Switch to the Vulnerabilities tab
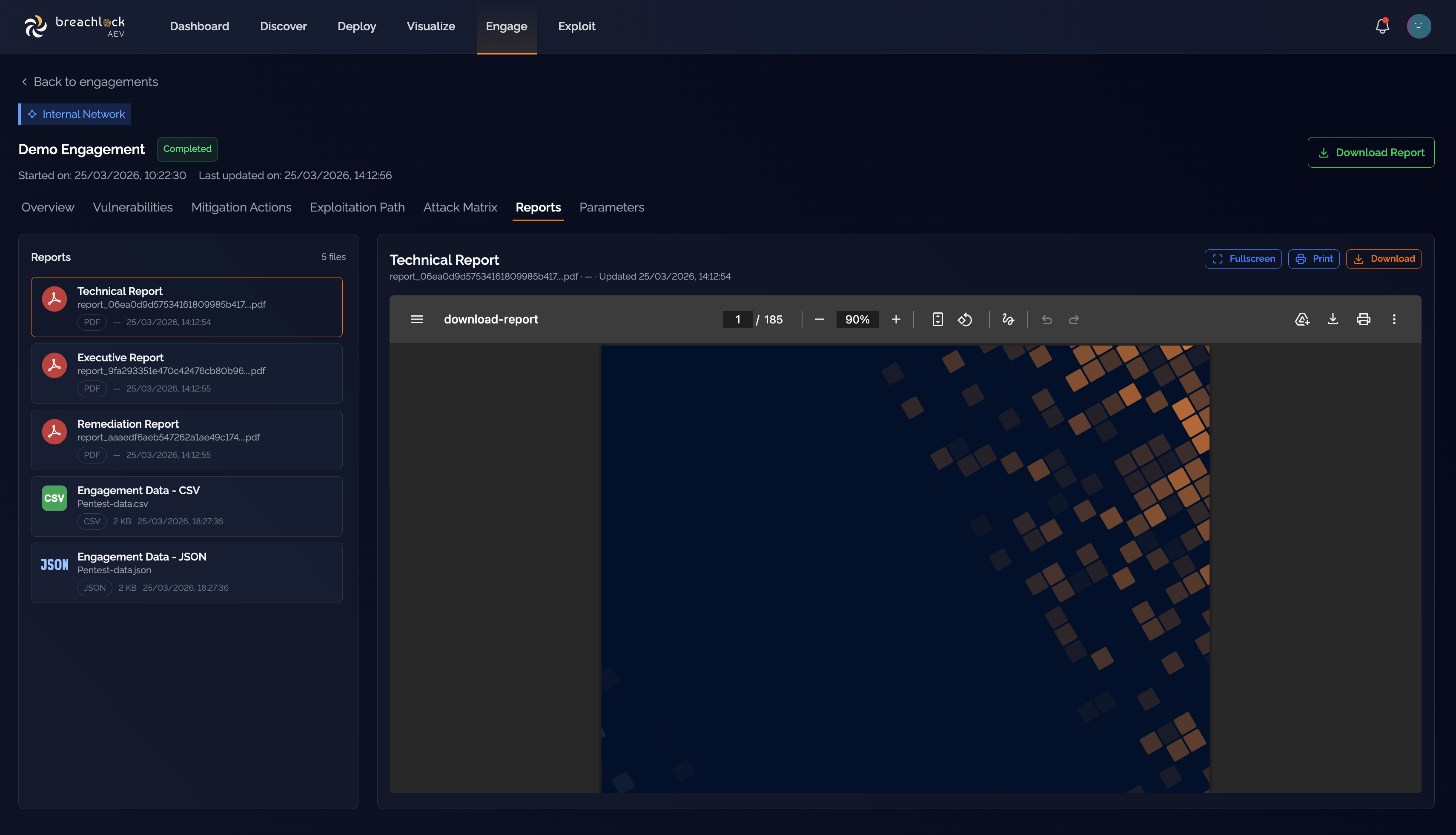 132,207
